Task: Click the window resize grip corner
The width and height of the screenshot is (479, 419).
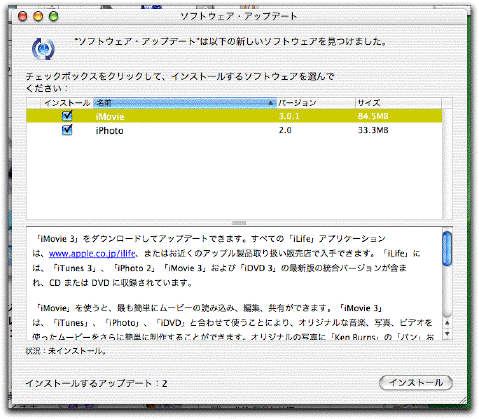Action: (x=463, y=401)
